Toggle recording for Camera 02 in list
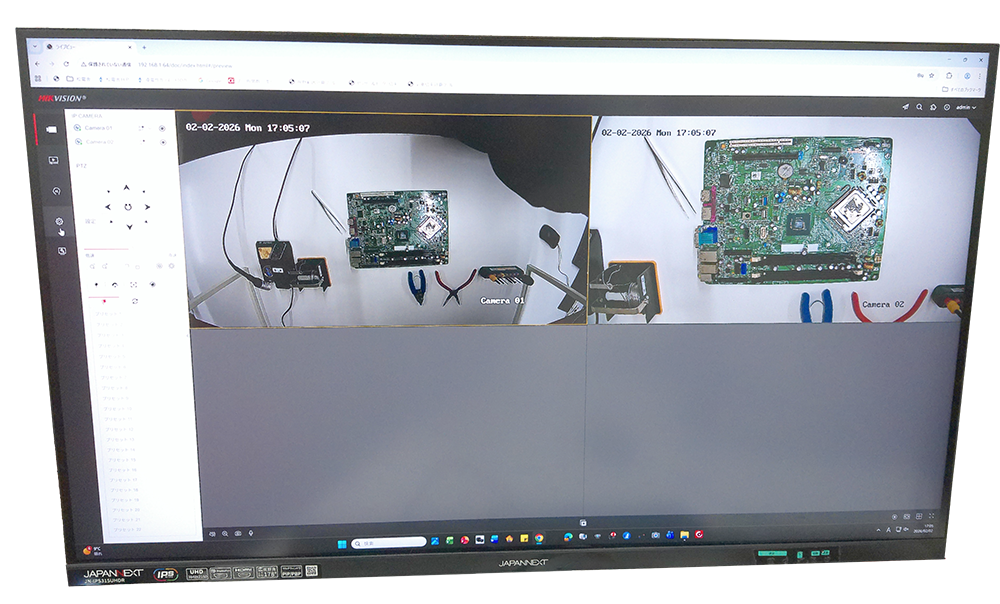The image size is (1000, 604). tap(163, 143)
